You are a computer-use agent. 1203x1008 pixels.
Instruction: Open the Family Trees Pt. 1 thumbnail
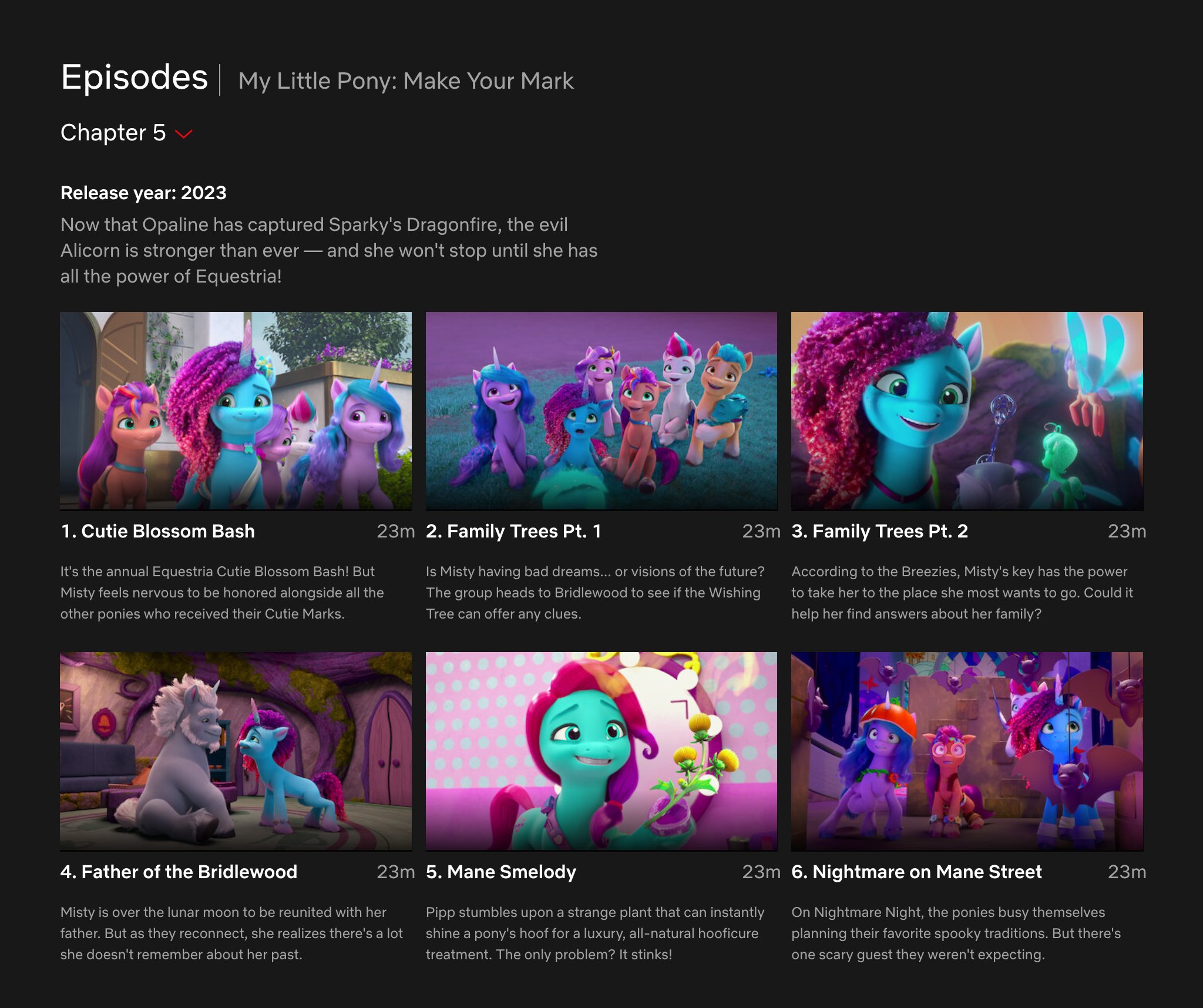point(601,411)
